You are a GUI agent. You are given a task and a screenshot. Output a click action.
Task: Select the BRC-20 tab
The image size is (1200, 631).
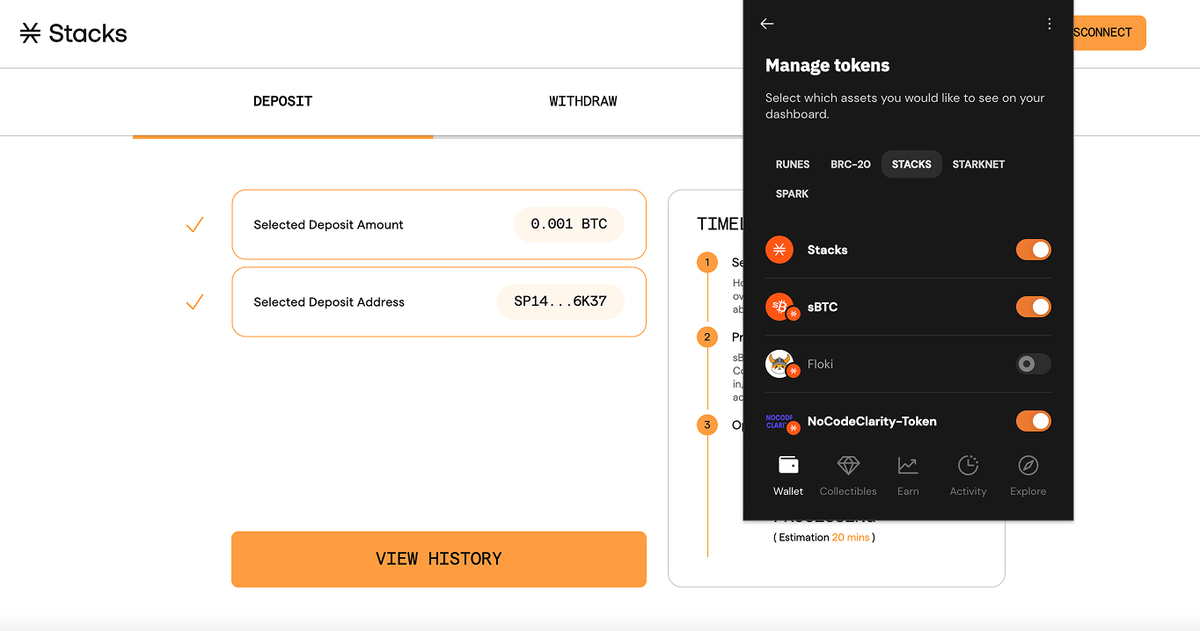coord(850,164)
